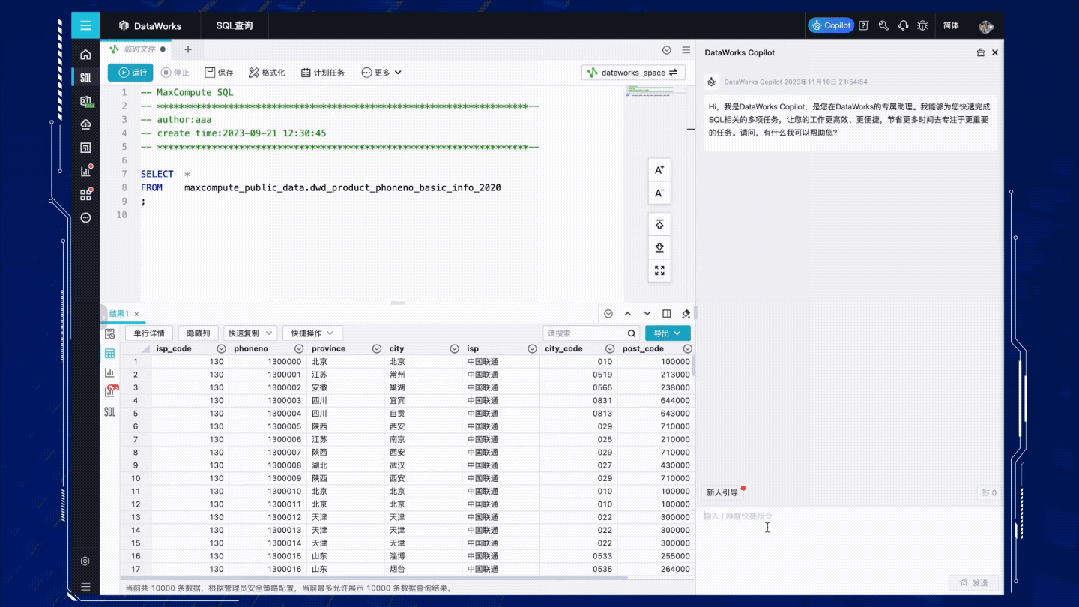Image resolution: width=1079 pixels, height=607 pixels.
Task: Click the pin icon in results header
Action: (685, 314)
